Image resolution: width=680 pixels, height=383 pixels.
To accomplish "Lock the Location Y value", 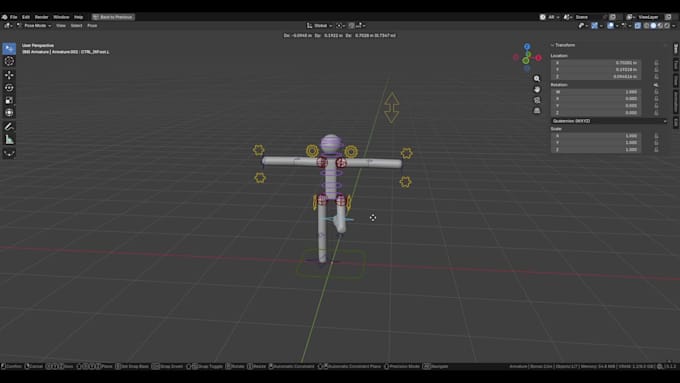I will (656, 69).
